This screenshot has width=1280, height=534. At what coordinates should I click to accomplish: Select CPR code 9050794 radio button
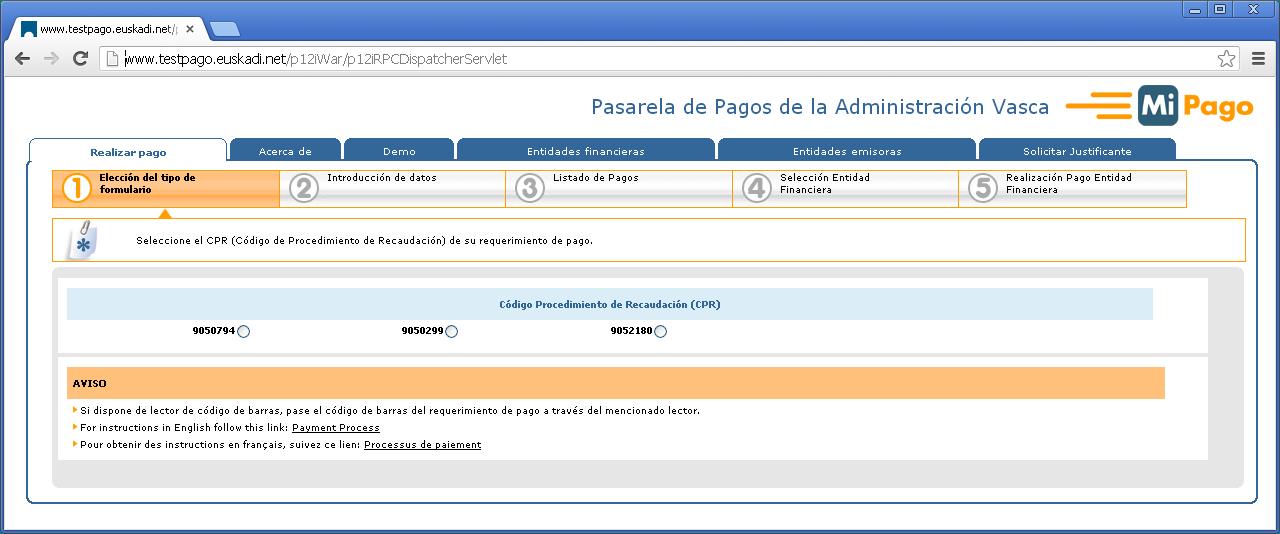click(244, 332)
